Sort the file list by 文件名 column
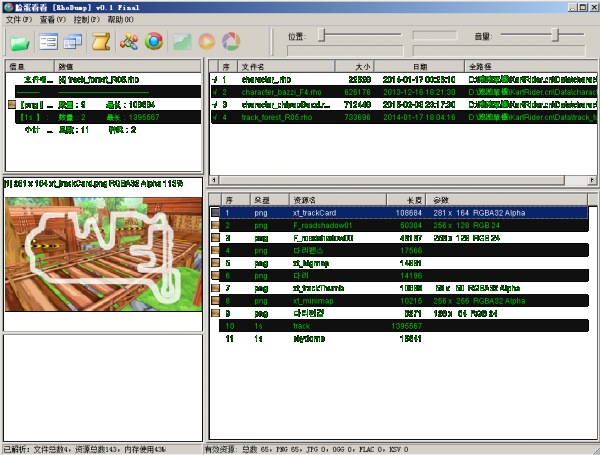600x455 pixels. point(286,67)
